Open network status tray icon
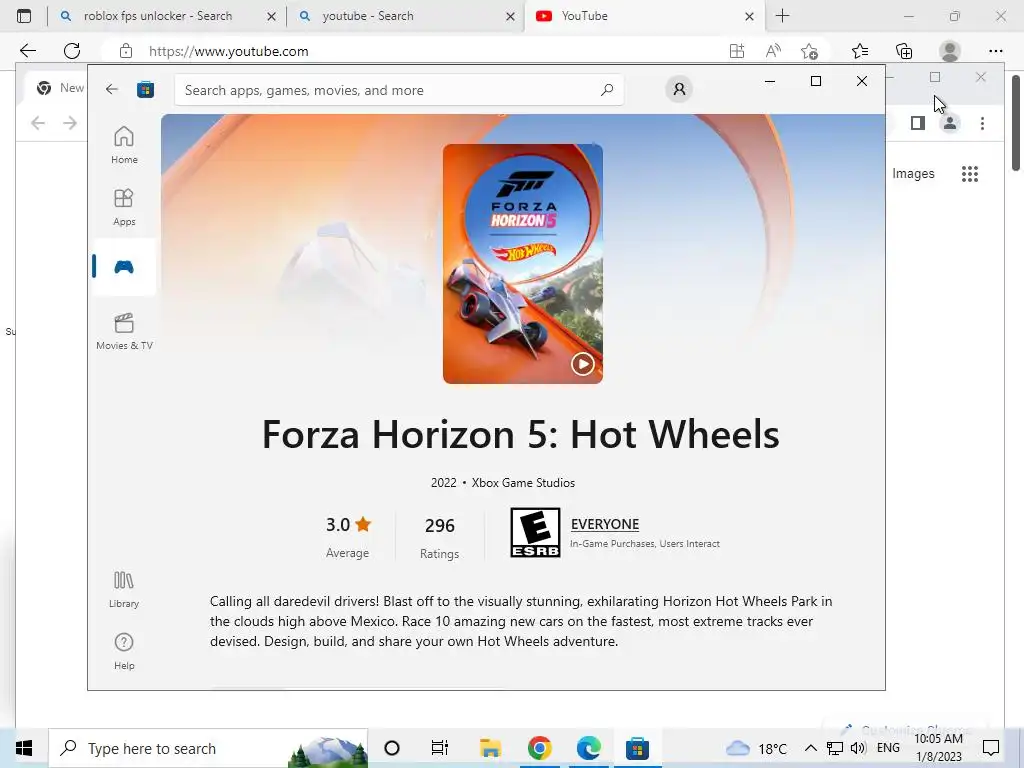Viewport: 1024px width, 768px height. tap(835, 748)
